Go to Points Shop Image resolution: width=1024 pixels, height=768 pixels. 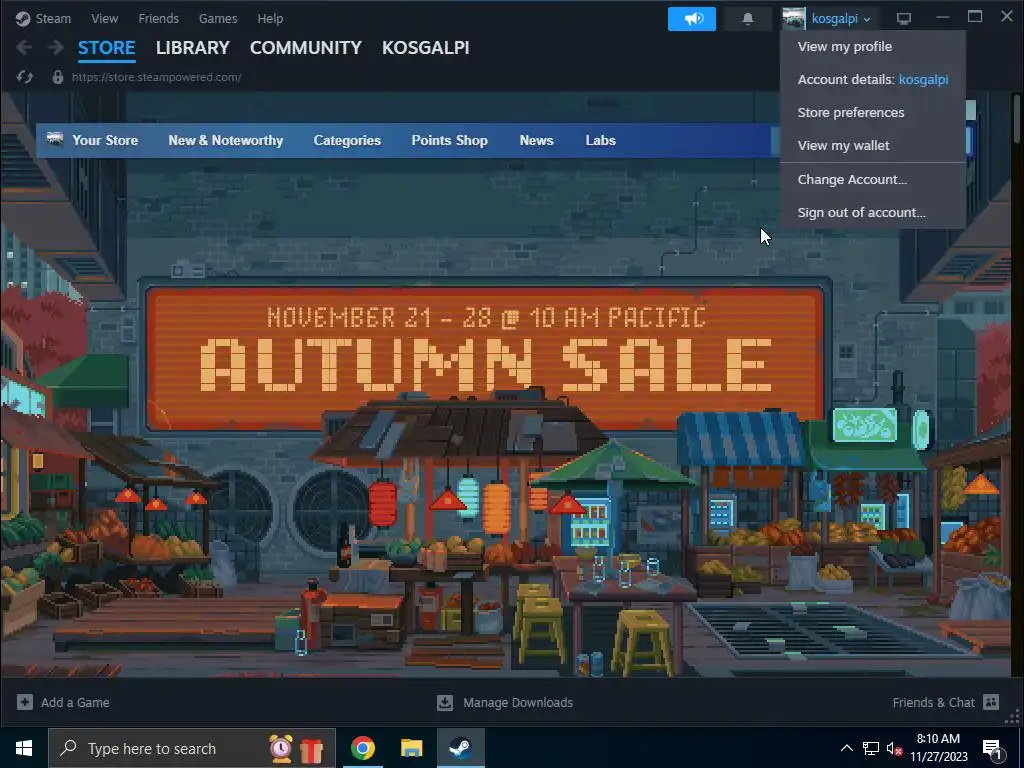coord(449,140)
